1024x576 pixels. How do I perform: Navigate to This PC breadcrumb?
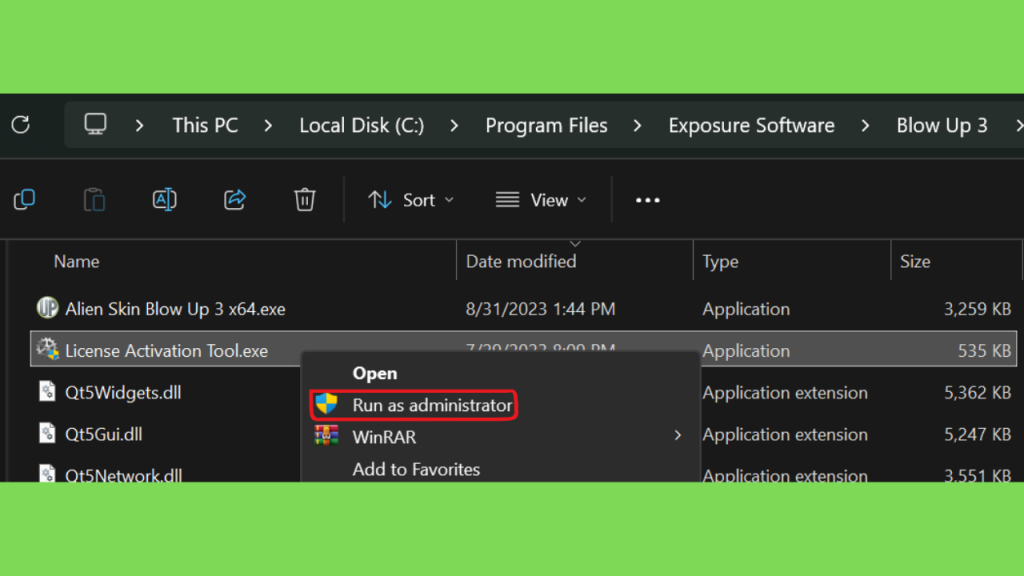tap(205, 125)
